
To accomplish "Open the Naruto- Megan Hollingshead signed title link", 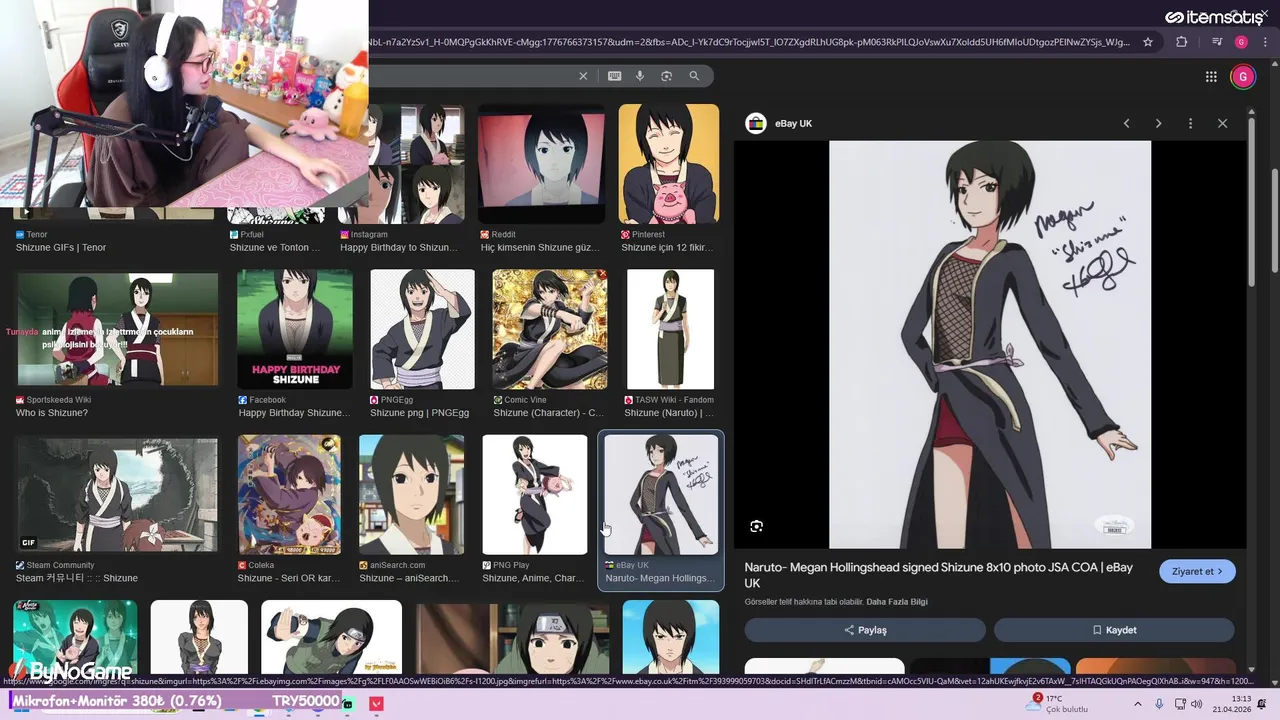I will [938, 575].
